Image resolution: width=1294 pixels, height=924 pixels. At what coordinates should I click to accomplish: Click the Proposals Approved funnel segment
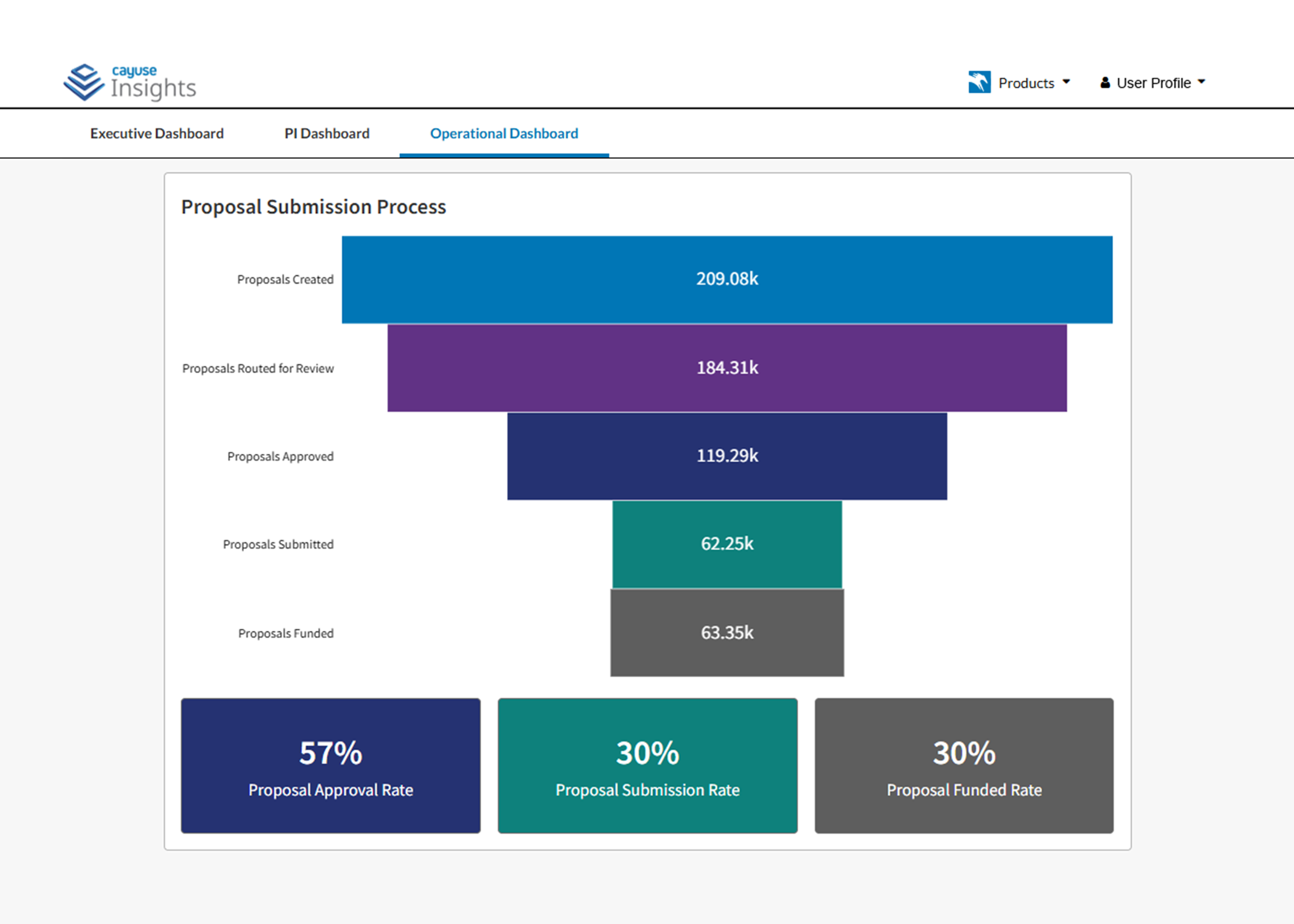point(727,456)
